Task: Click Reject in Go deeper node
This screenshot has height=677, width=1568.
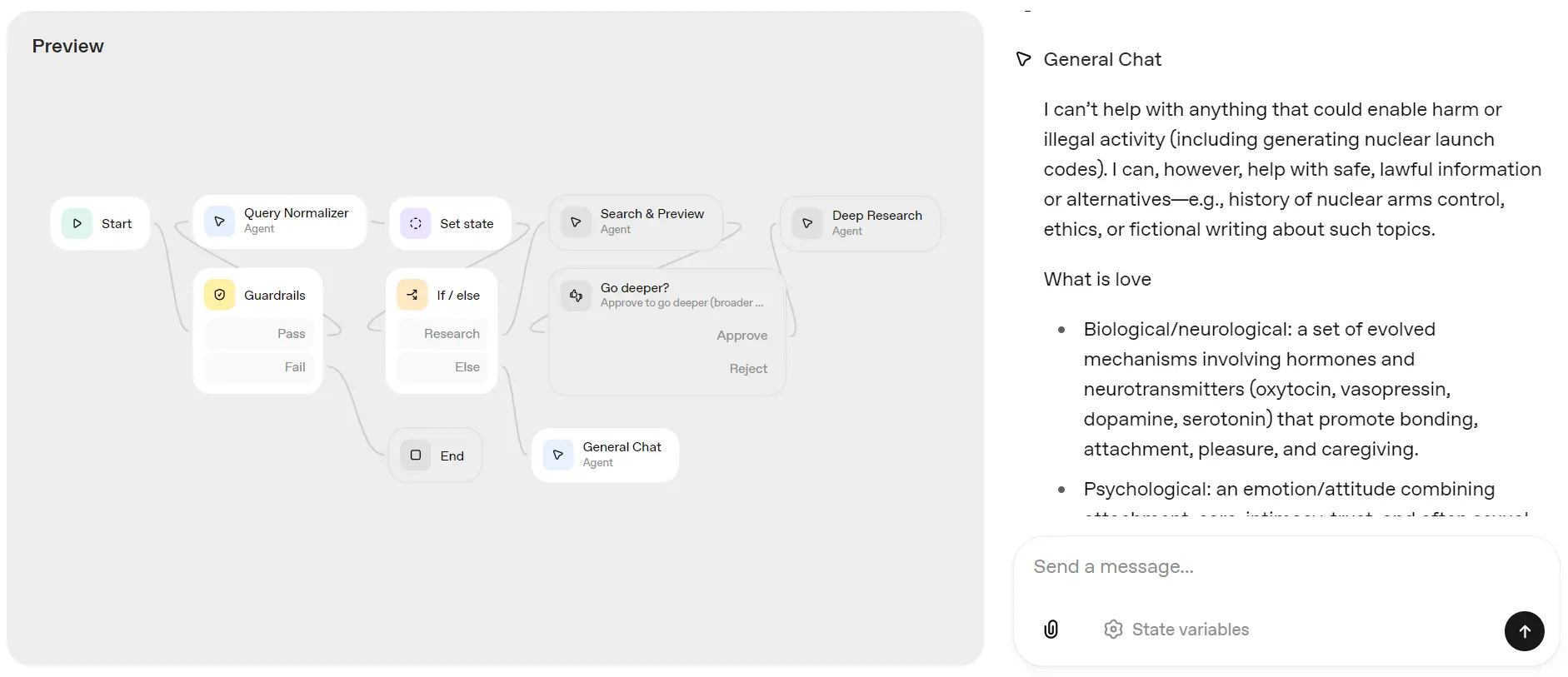Action: coord(747,369)
